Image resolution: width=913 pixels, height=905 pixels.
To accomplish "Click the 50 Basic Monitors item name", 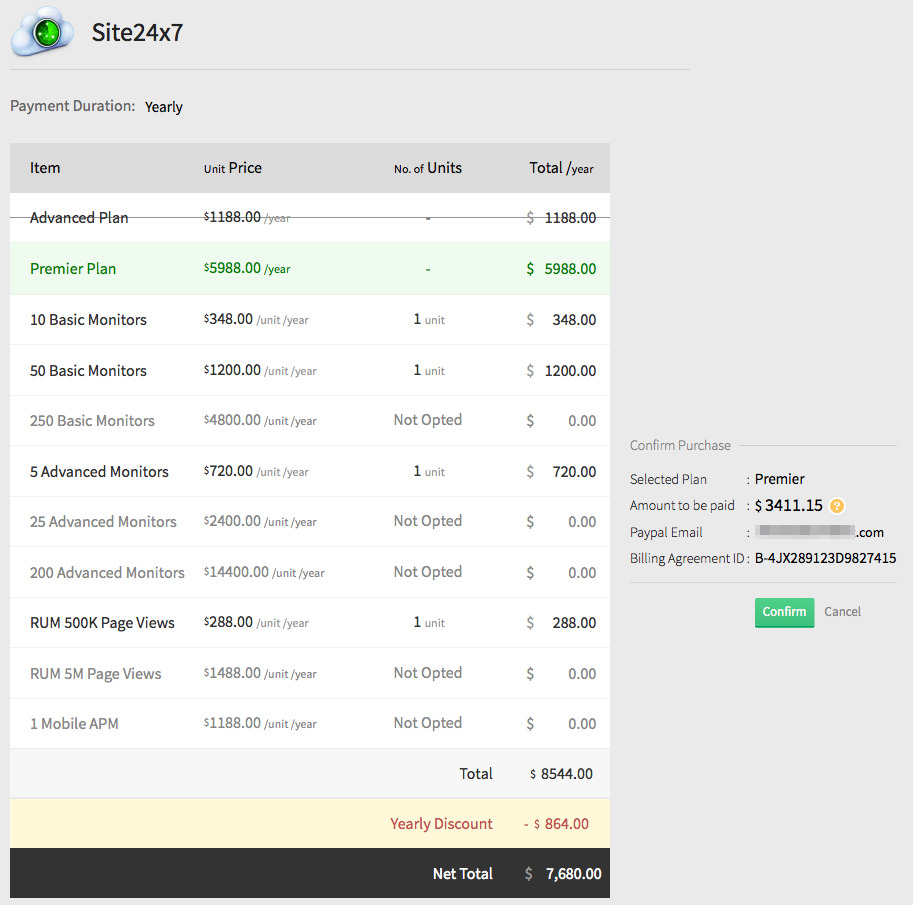I will click(88, 370).
